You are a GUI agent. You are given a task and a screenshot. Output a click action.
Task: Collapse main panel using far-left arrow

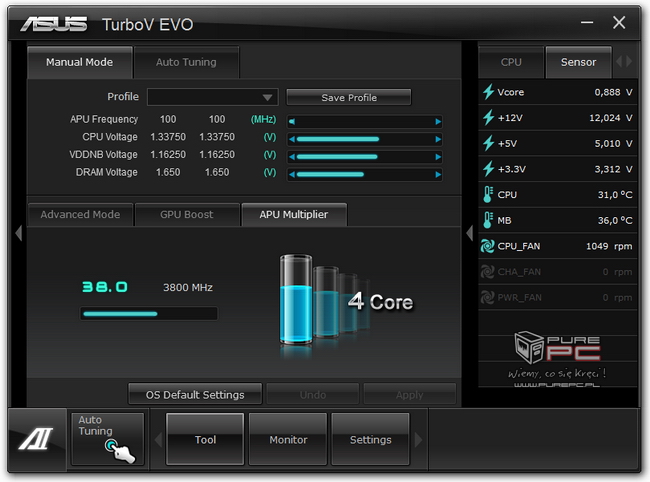(18, 233)
